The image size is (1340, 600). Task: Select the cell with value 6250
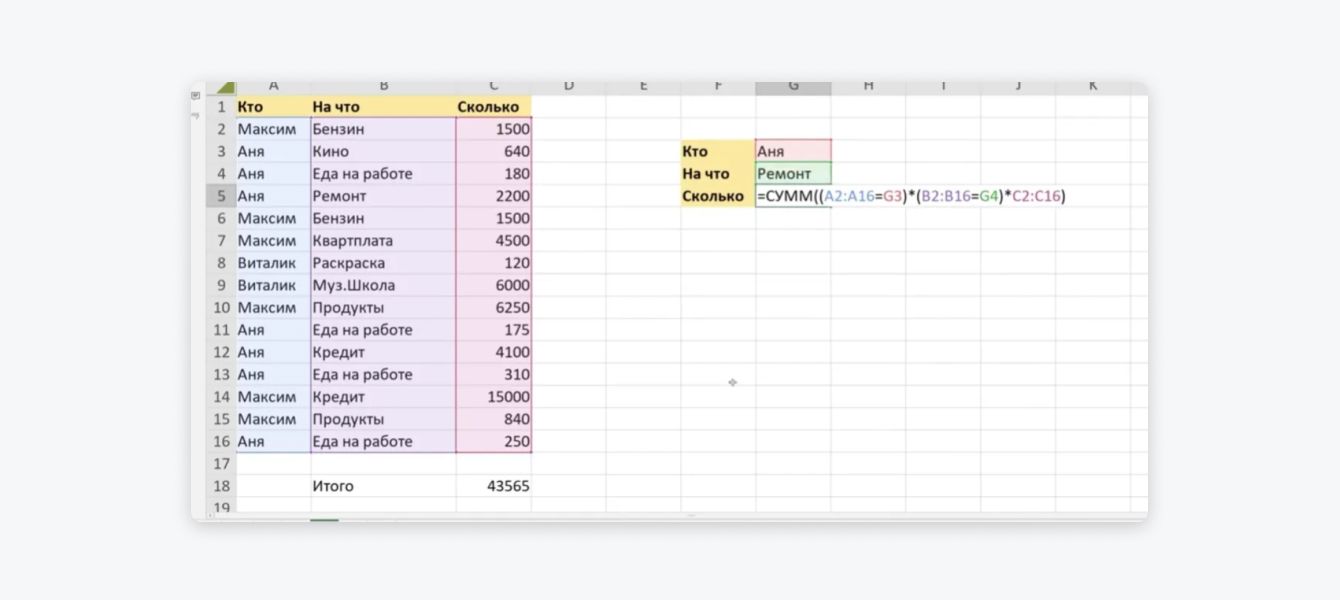click(x=493, y=308)
